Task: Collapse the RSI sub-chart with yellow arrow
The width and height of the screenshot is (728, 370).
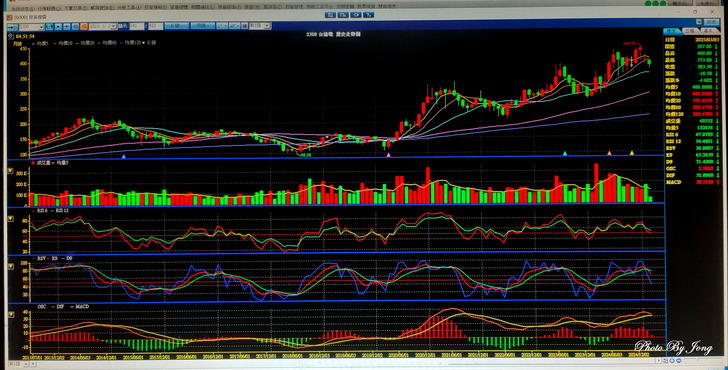Action: (11, 218)
